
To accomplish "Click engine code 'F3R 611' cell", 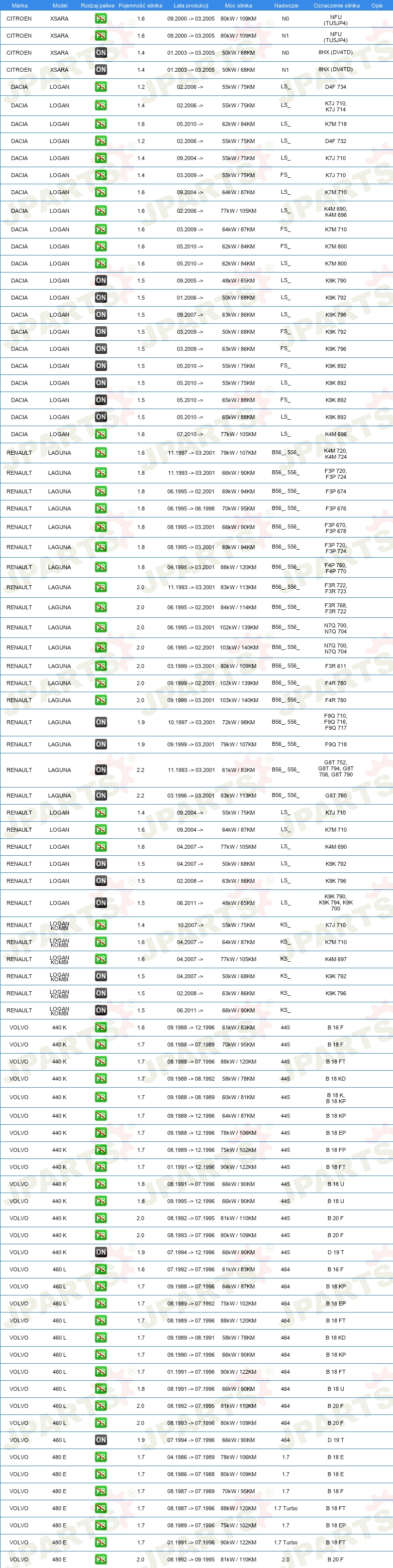I will point(336,666).
